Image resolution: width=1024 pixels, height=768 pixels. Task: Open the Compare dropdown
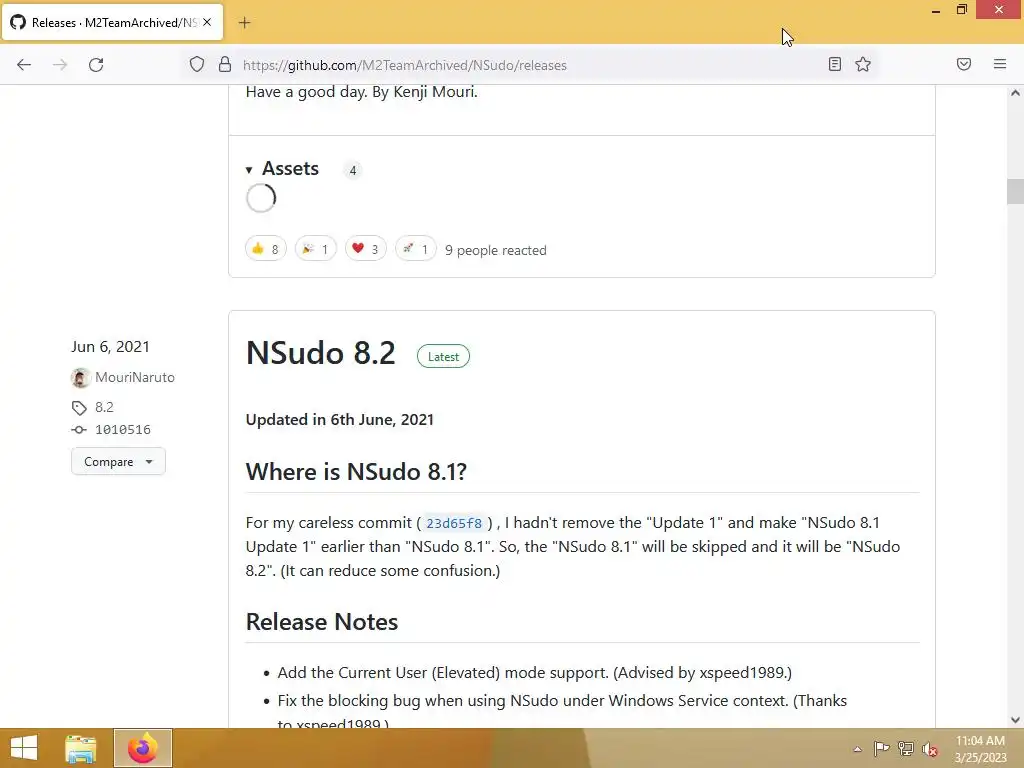point(118,462)
